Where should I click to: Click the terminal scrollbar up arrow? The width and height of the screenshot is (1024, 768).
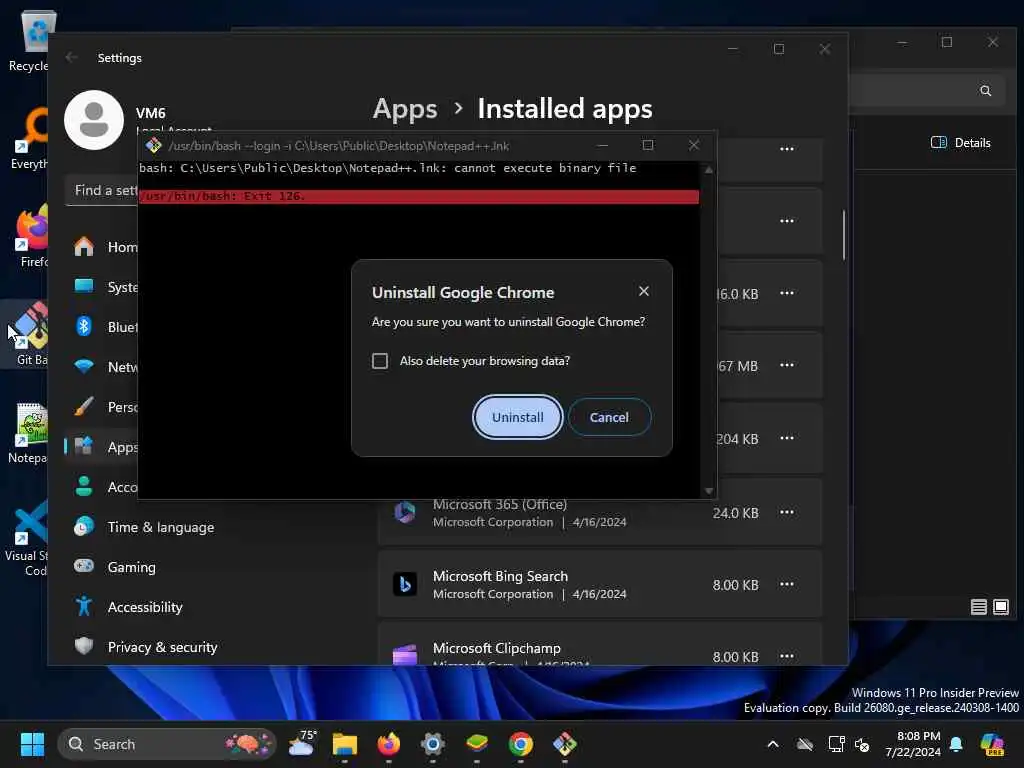tap(709, 170)
